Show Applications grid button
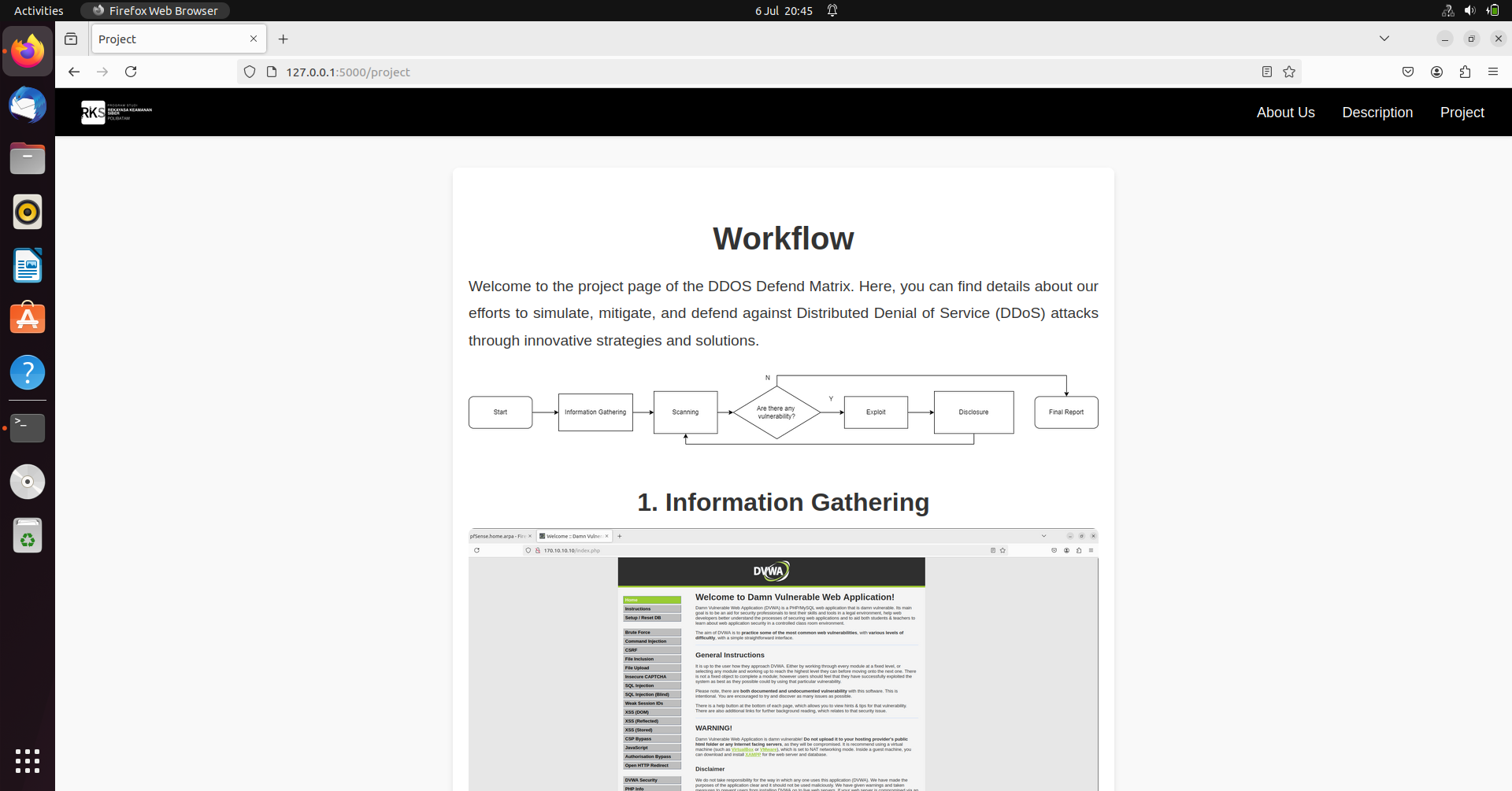 28,761
